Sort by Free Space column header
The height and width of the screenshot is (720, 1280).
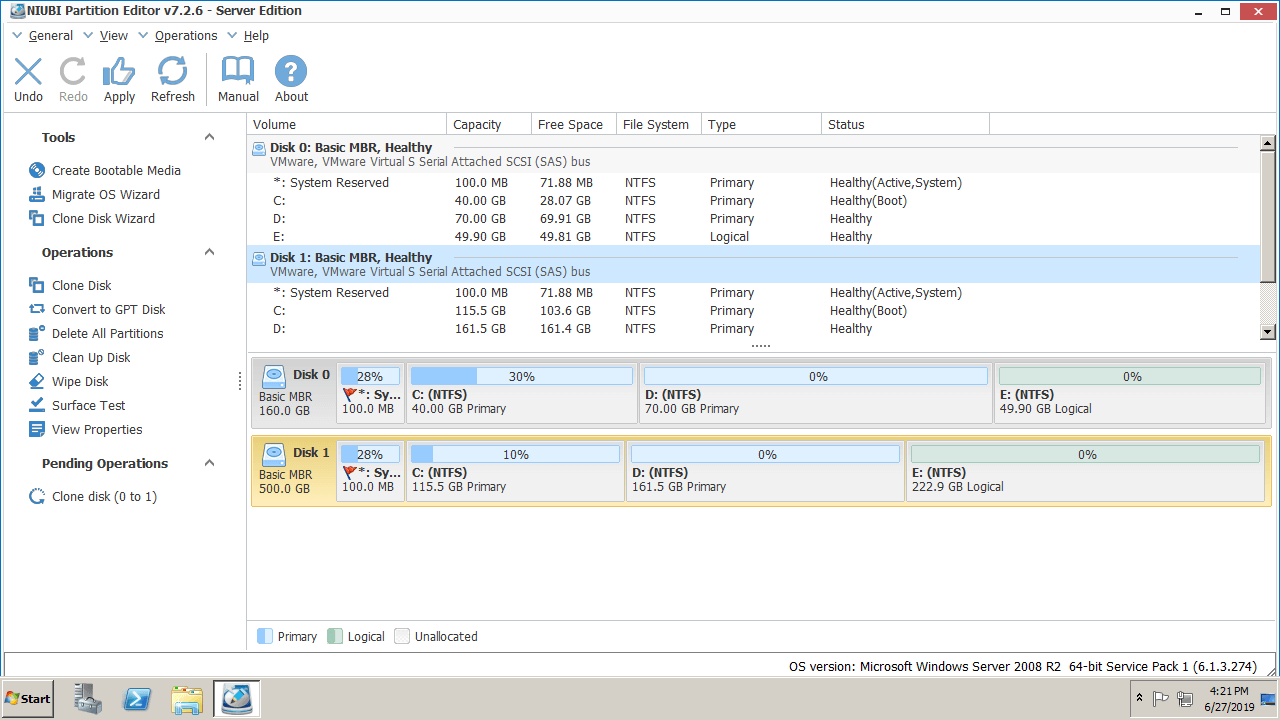click(x=570, y=125)
